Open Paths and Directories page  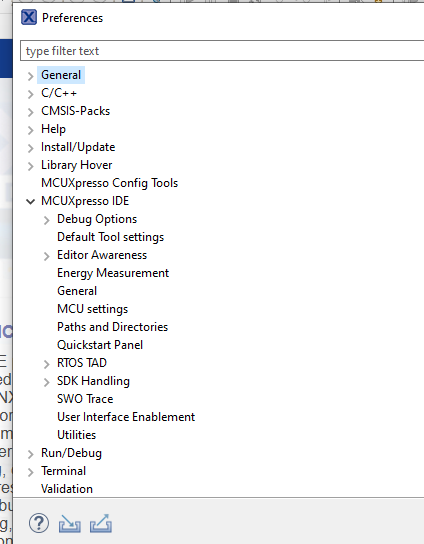tap(112, 327)
